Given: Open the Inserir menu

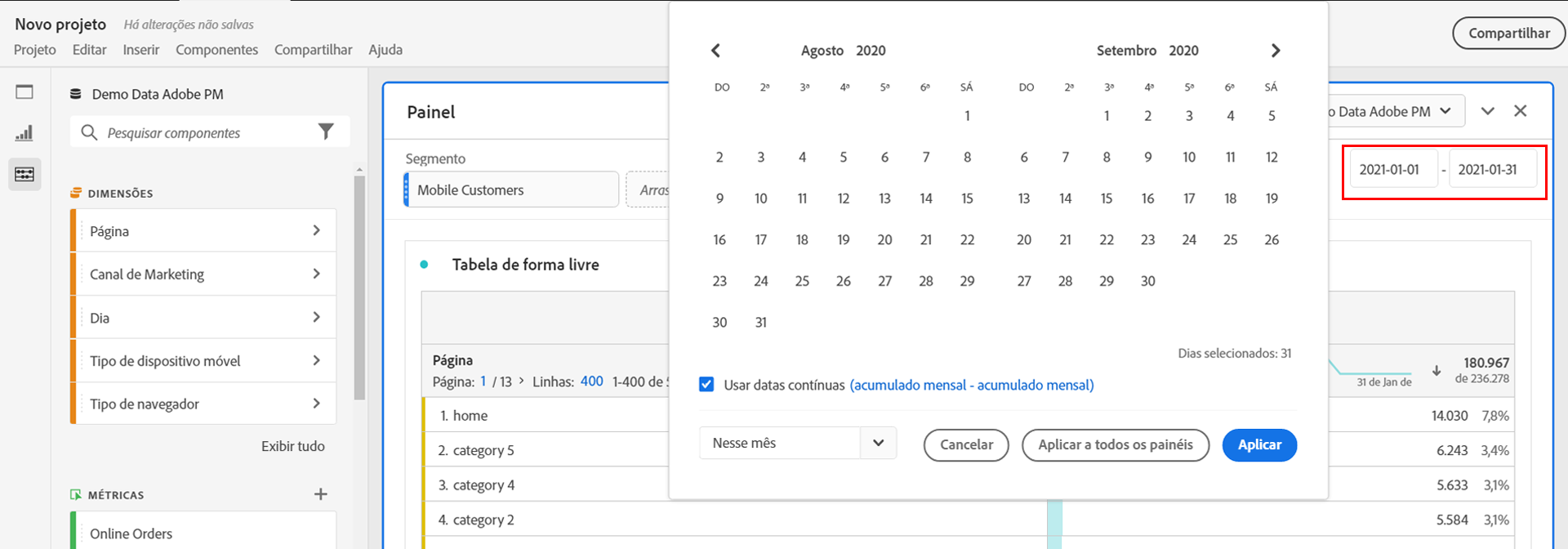Looking at the screenshot, I should pos(140,50).
